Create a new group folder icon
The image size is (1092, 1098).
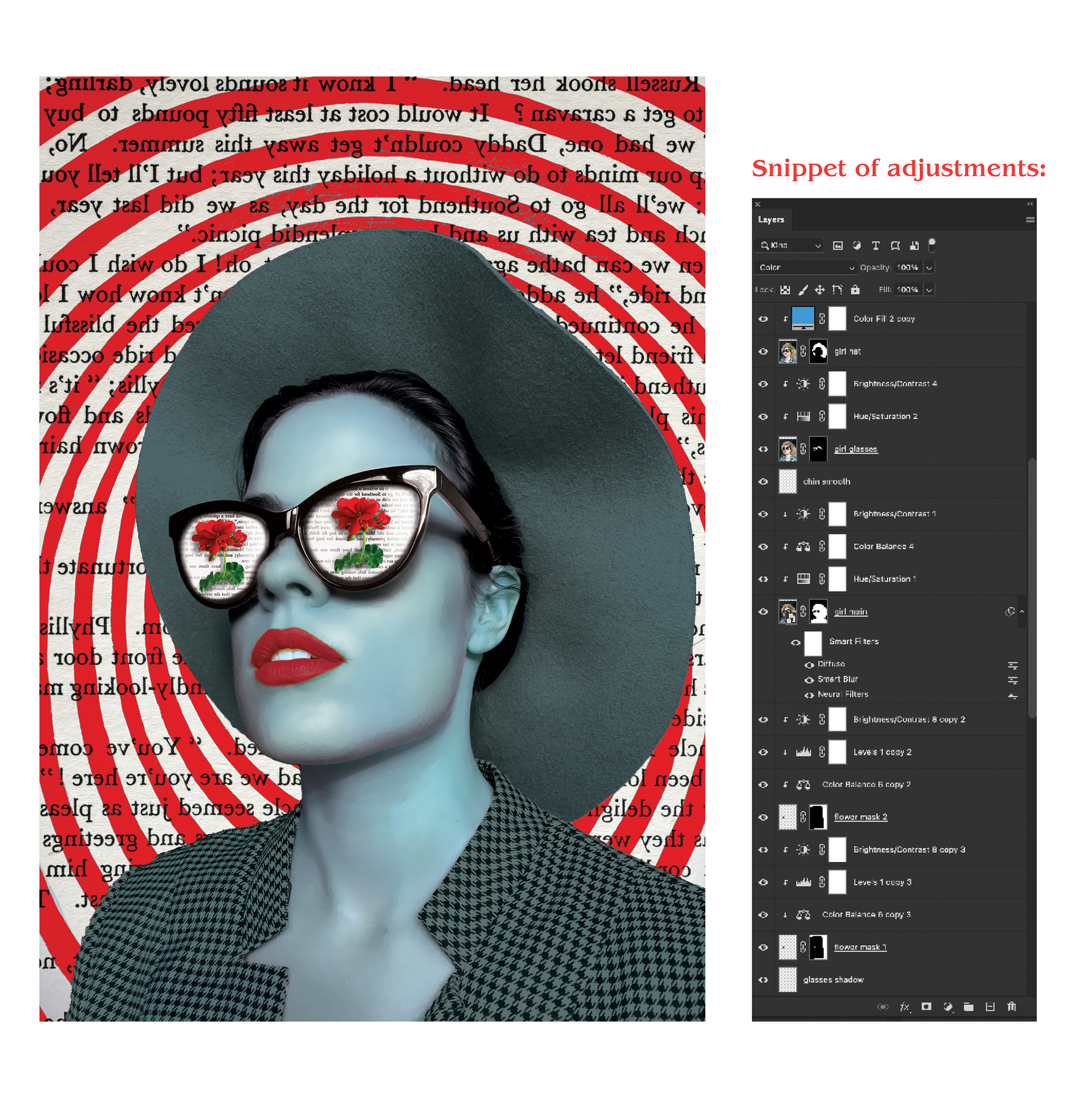pyautogui.click(x=969, y=1006)
